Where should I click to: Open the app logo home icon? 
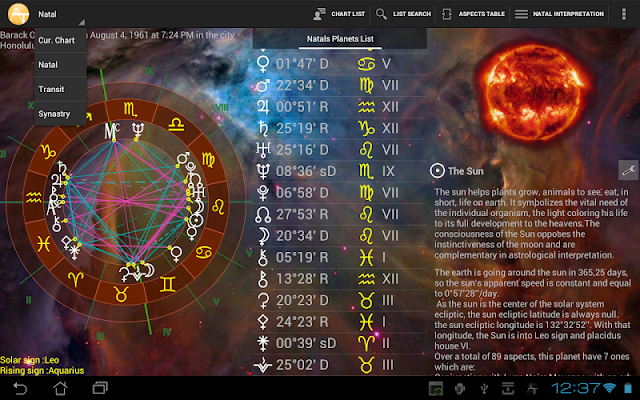coord(18,14)
